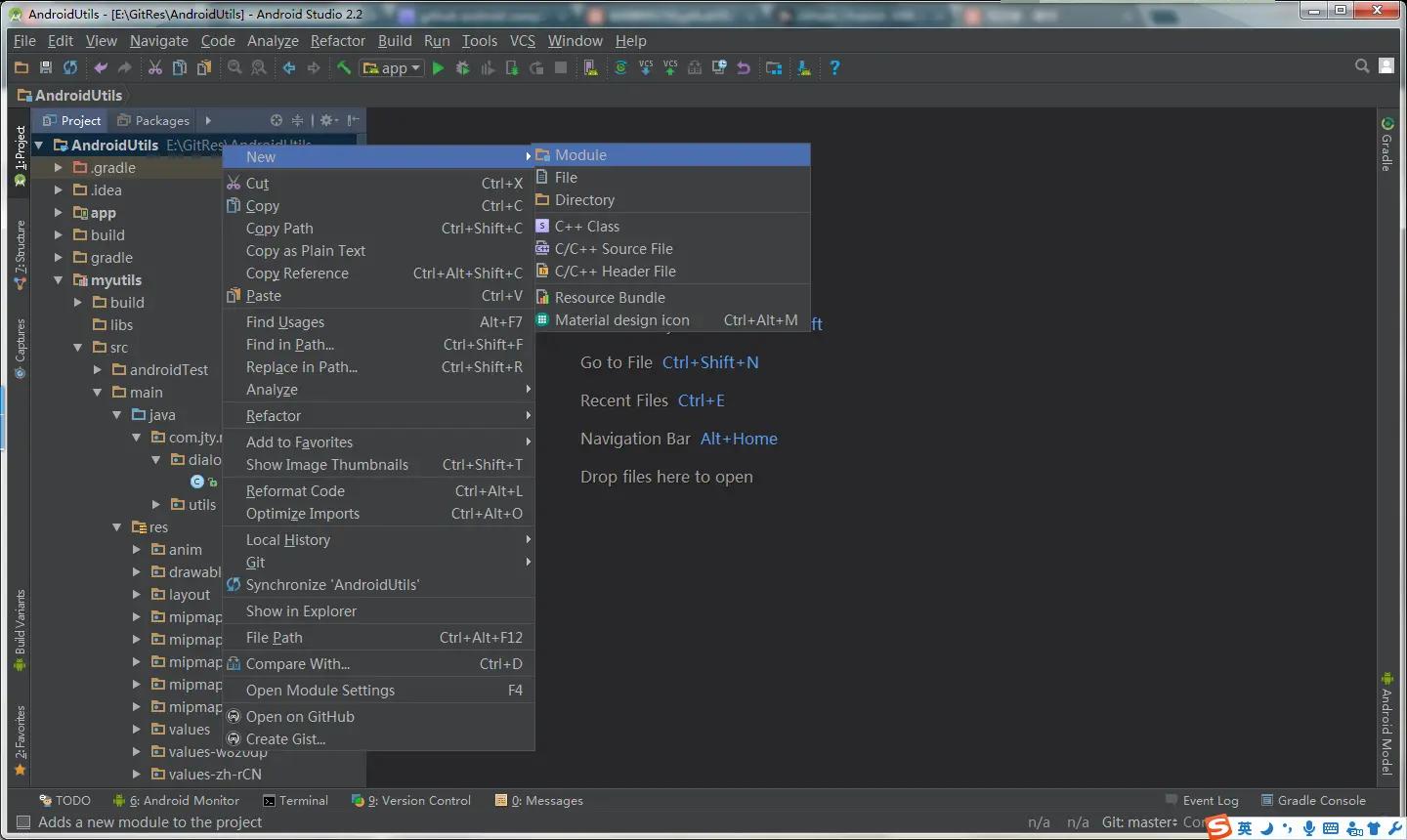Collapse the myutils module node

pyautogui.click(x=59, y=280)
